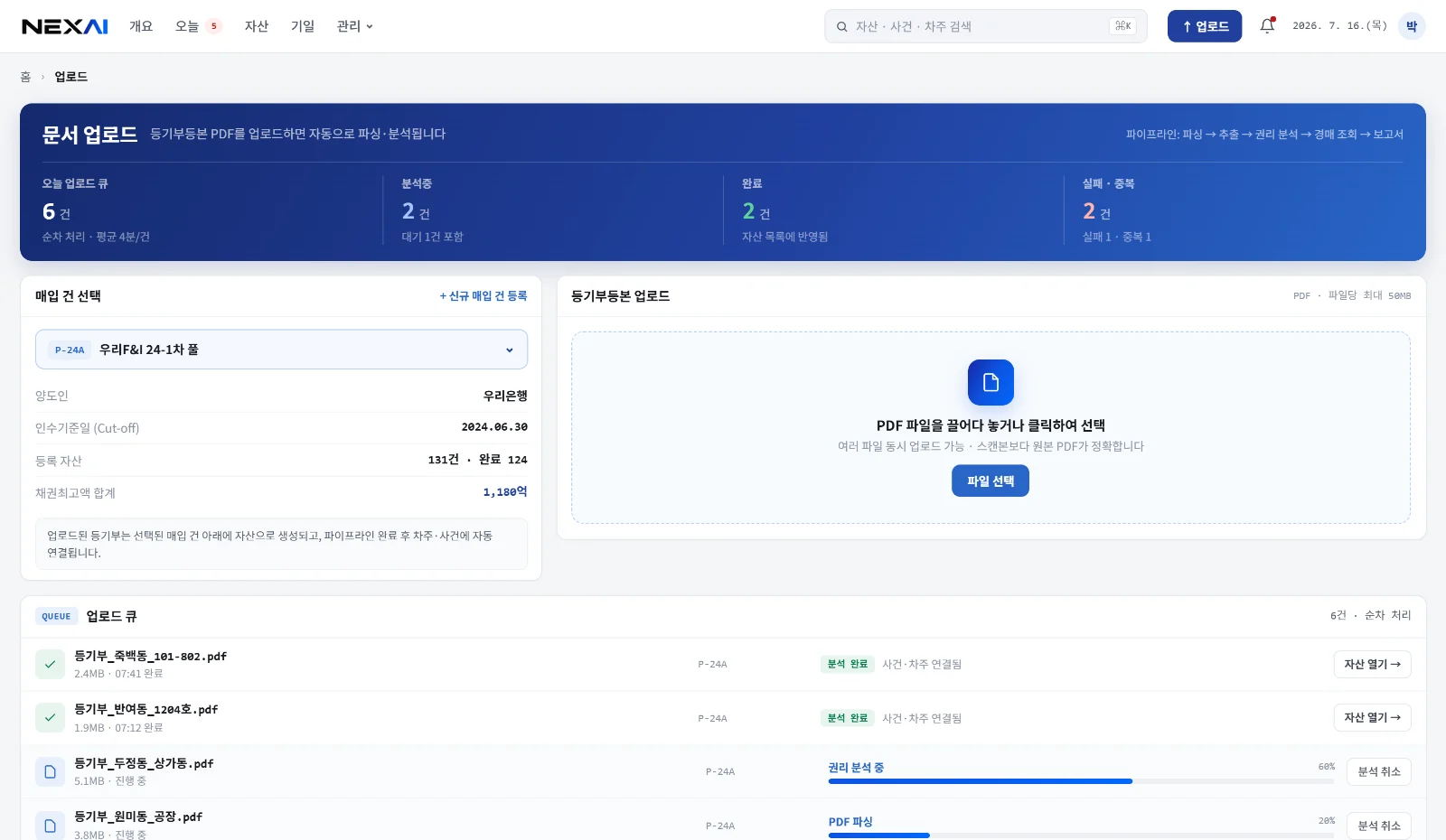Screen dimensions: 1446x840
Task: Click file name 등기부_원미동_공장.pdf
Action: [x=138, y=817]
